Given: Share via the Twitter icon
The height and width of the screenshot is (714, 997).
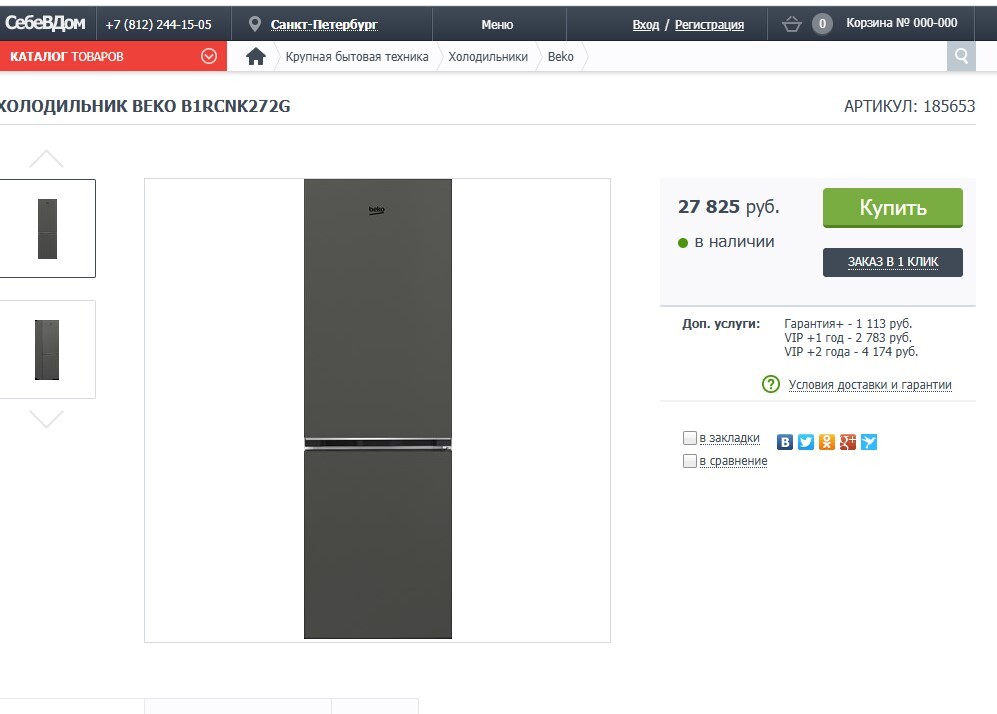Looking at the screenshot, I should pos(806,441).
